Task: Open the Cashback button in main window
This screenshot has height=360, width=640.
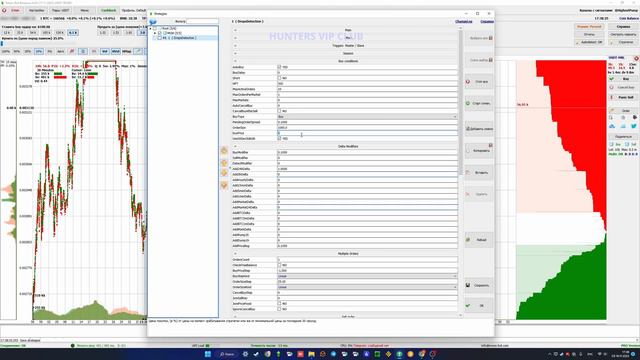Action: (109, 10)
